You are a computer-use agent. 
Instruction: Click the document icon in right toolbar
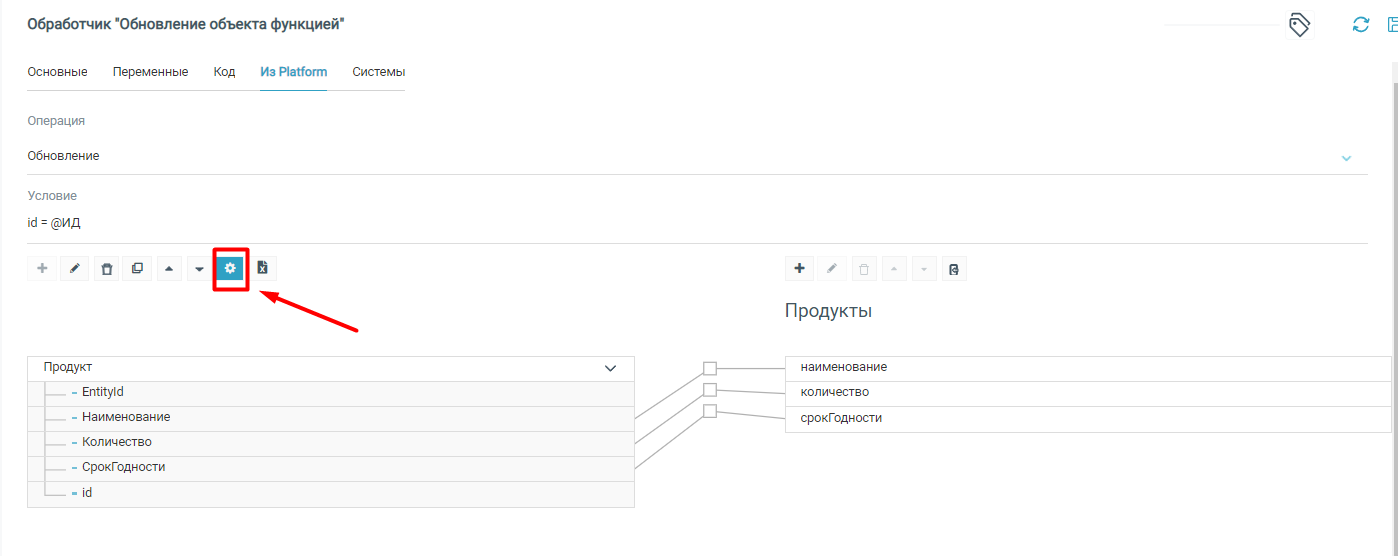point(954,268)
